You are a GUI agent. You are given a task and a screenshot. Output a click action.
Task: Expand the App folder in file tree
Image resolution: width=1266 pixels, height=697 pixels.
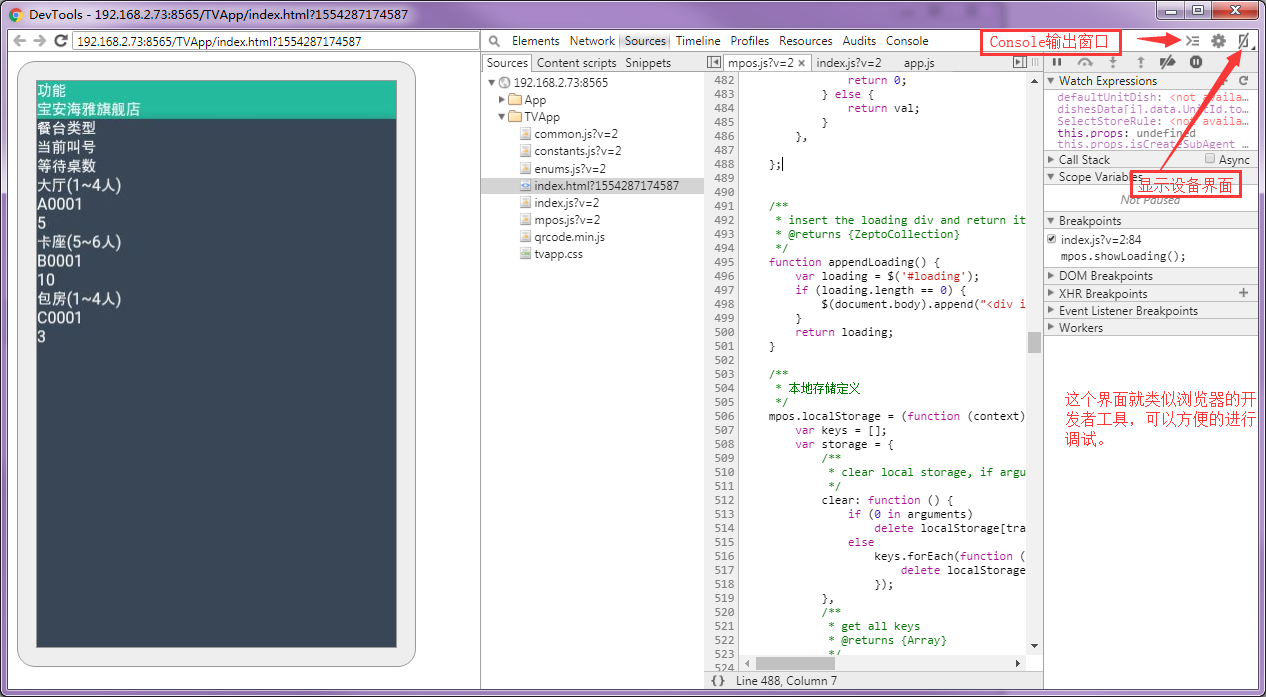503,100
